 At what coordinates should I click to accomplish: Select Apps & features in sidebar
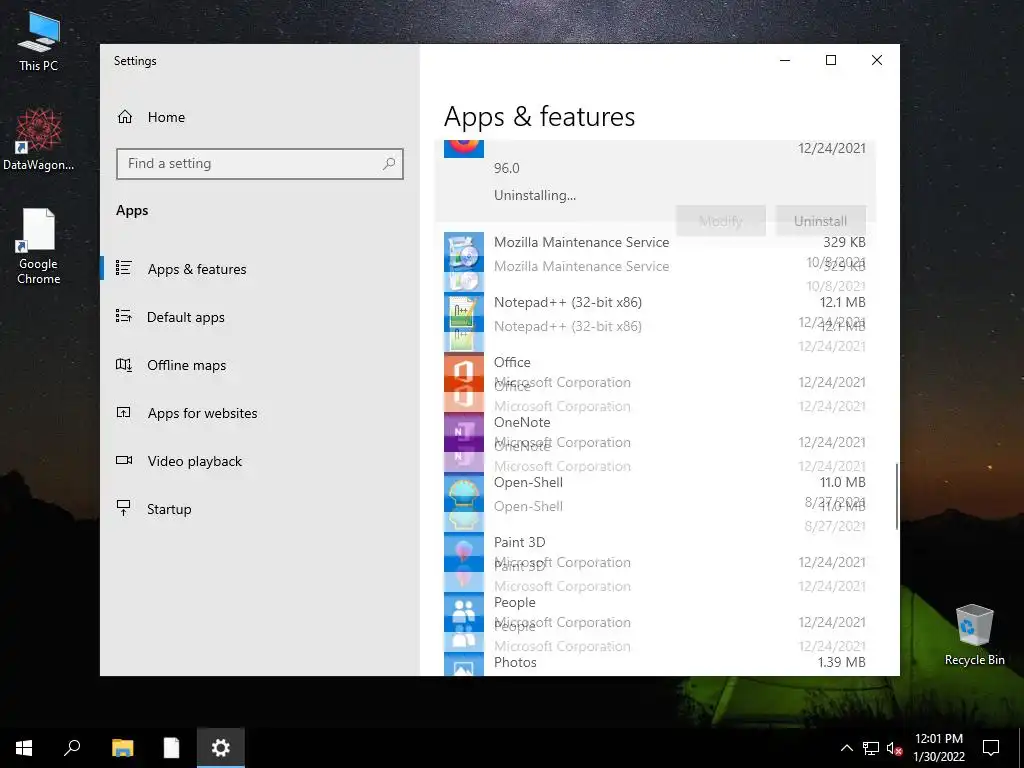[197, 269]
